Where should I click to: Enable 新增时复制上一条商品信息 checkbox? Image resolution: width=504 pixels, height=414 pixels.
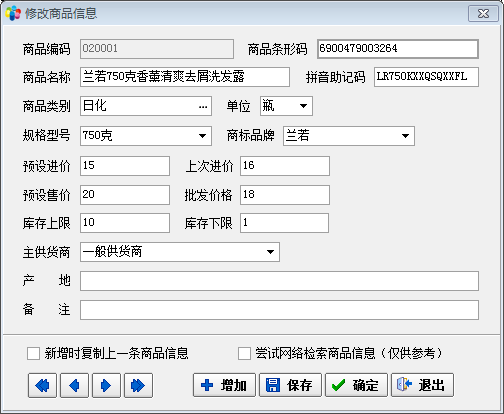click(x=33, y=353)
